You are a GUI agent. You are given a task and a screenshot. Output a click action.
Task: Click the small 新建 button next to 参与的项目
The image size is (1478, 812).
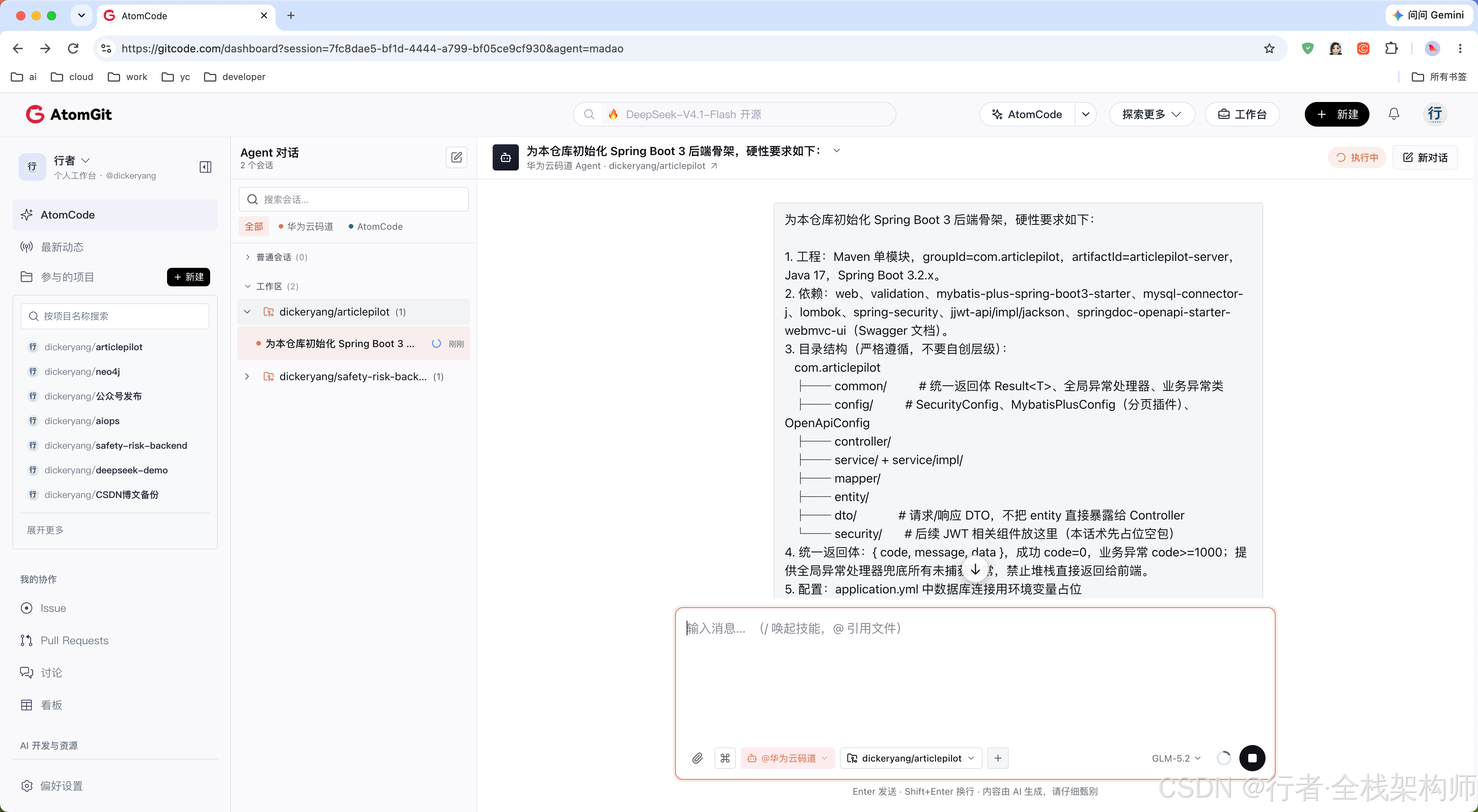click(x=188, y=277)
